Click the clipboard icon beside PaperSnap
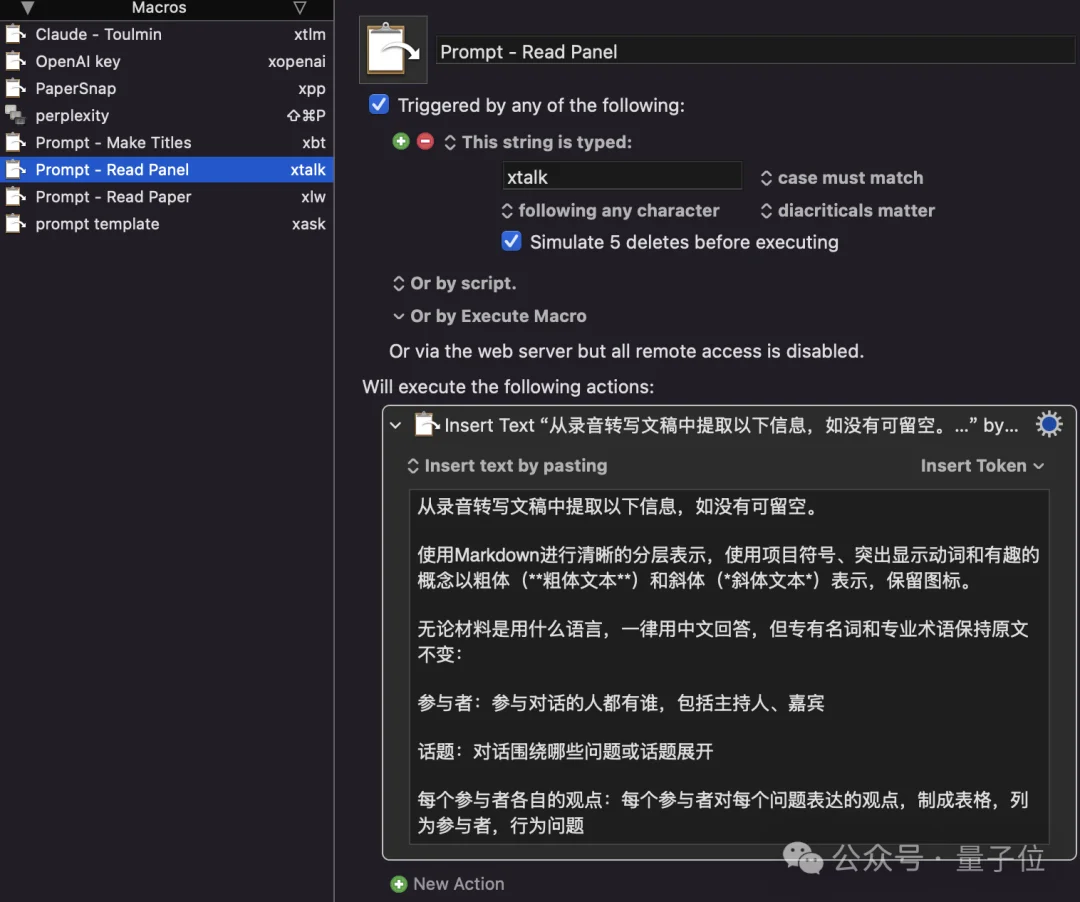Screen dimensions: 1080x902 pyautogui.click(x=16, y=88)
